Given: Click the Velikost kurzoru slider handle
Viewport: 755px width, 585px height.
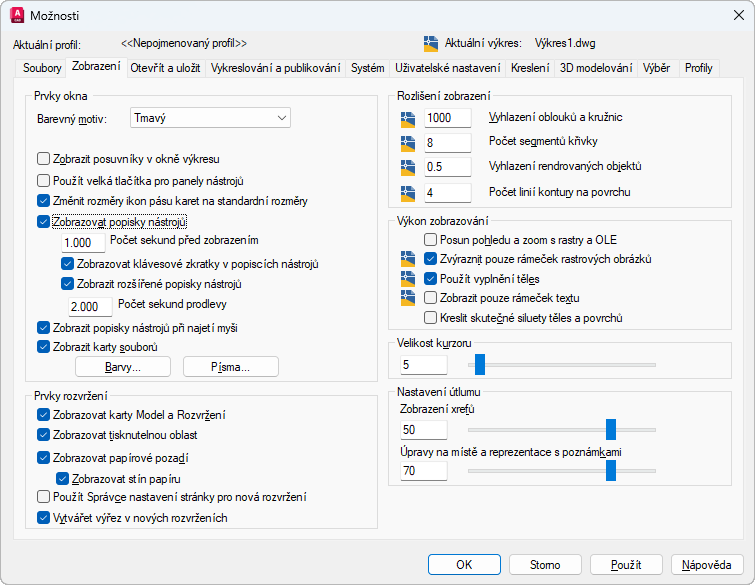Looking at the screenshot, I should (x=480, y=364).
